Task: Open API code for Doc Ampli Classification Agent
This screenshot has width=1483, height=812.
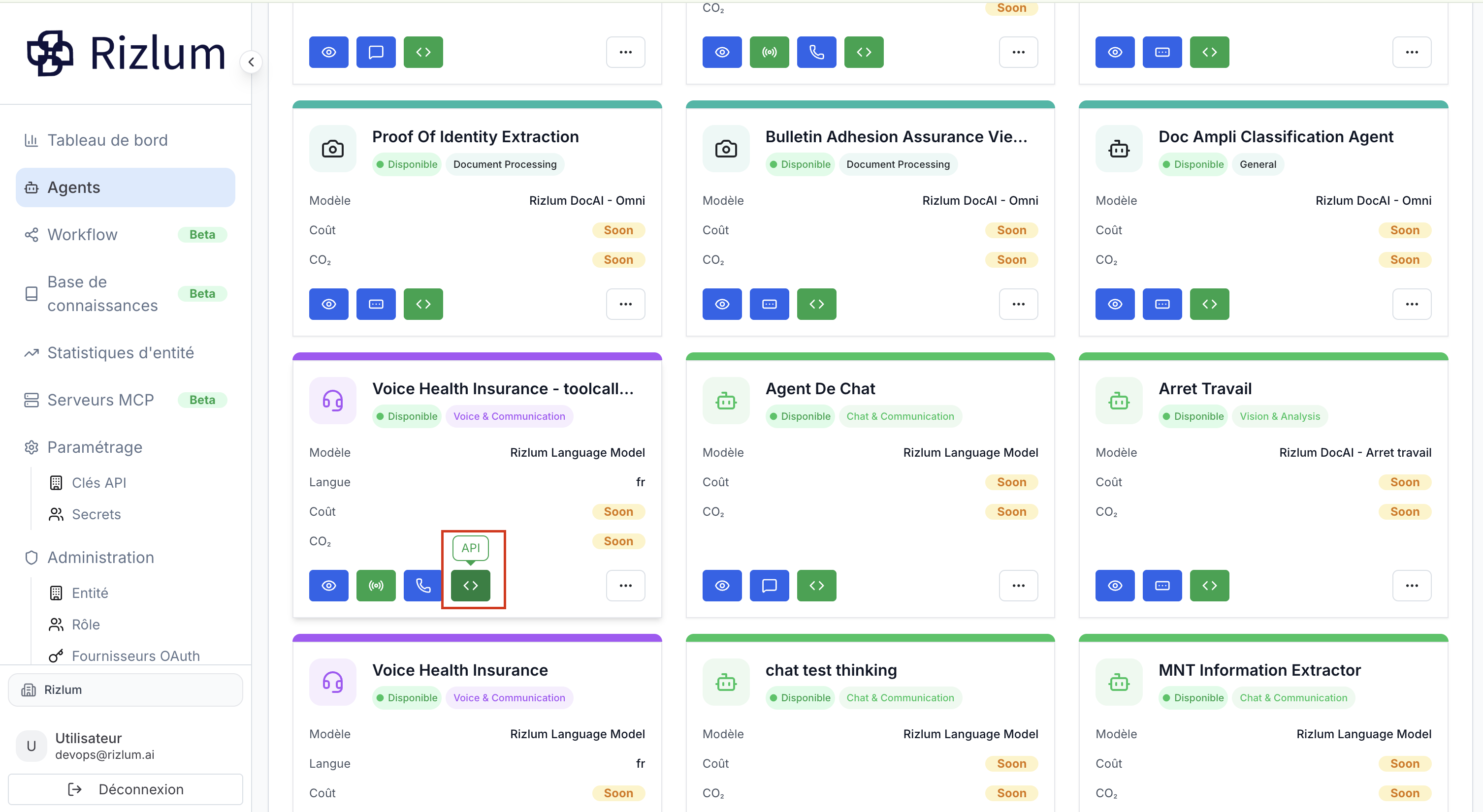Action: click(x=1210, y=304)
